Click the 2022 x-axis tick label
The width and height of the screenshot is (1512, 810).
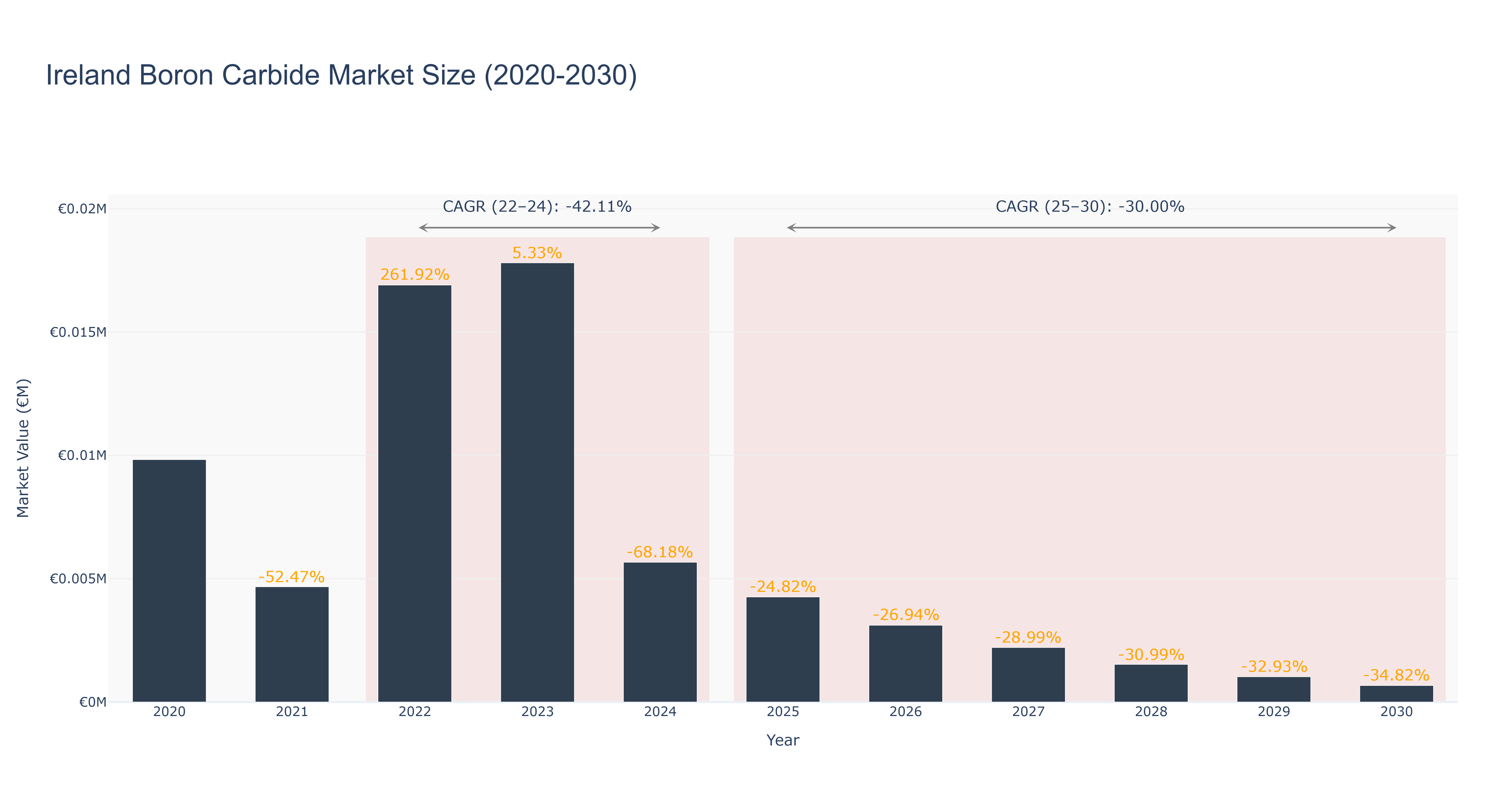coord(414,712)
